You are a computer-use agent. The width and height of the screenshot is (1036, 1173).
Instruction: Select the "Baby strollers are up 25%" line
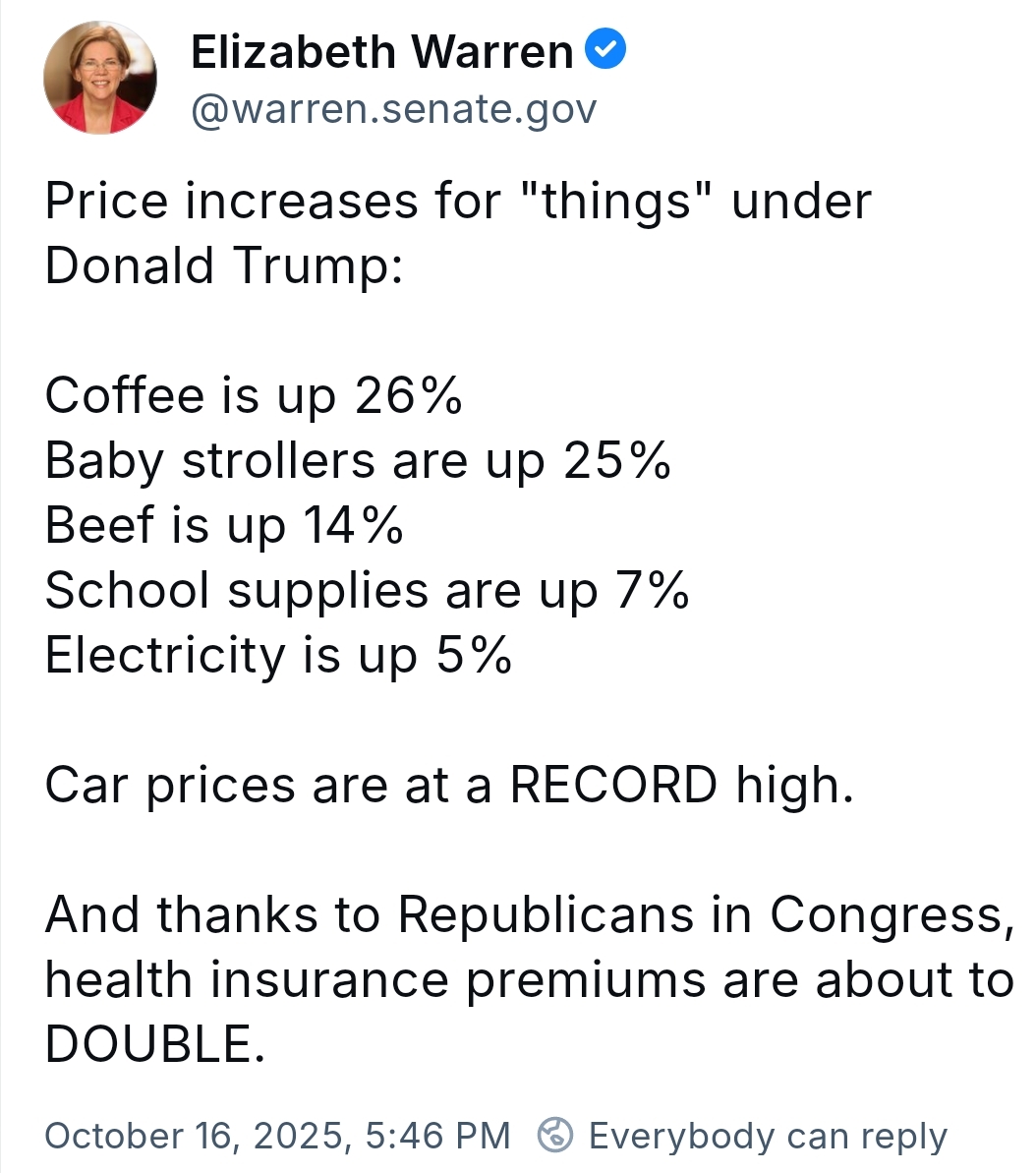(358, 460)
